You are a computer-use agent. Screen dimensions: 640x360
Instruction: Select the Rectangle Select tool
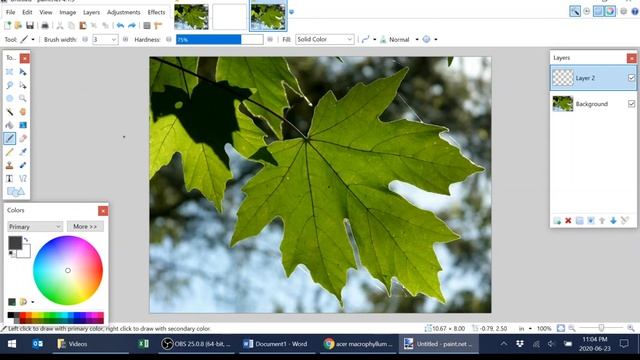pos(9,72)
